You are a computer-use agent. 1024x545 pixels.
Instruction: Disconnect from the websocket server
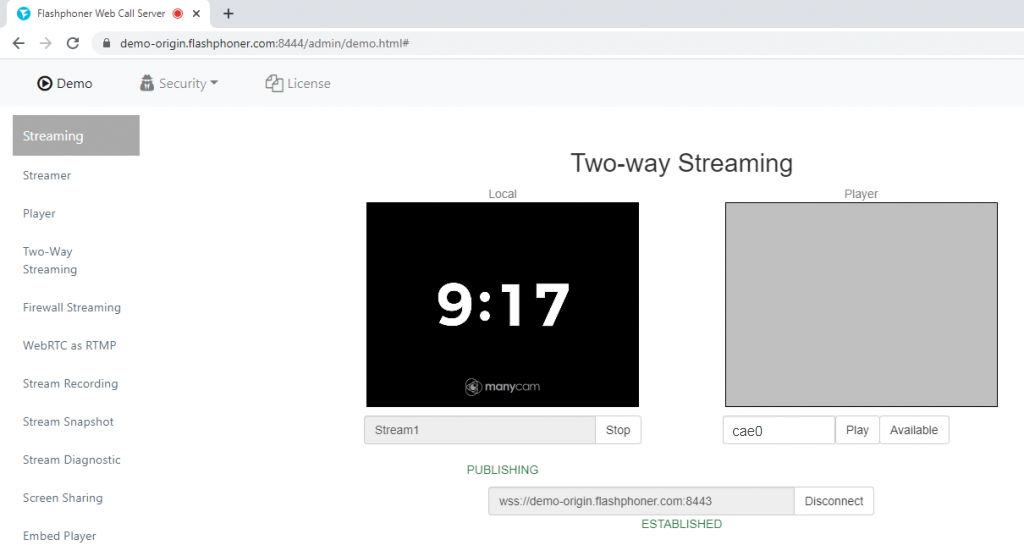(833, 501)
